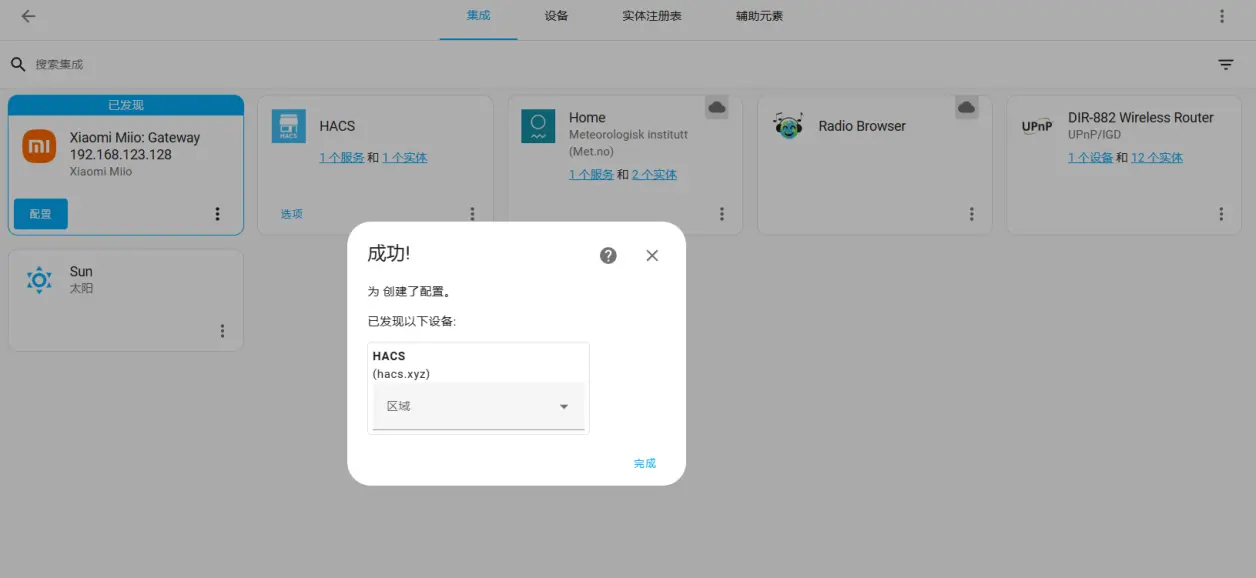Open Xiaomi Miio card three-dot menu

217,214
